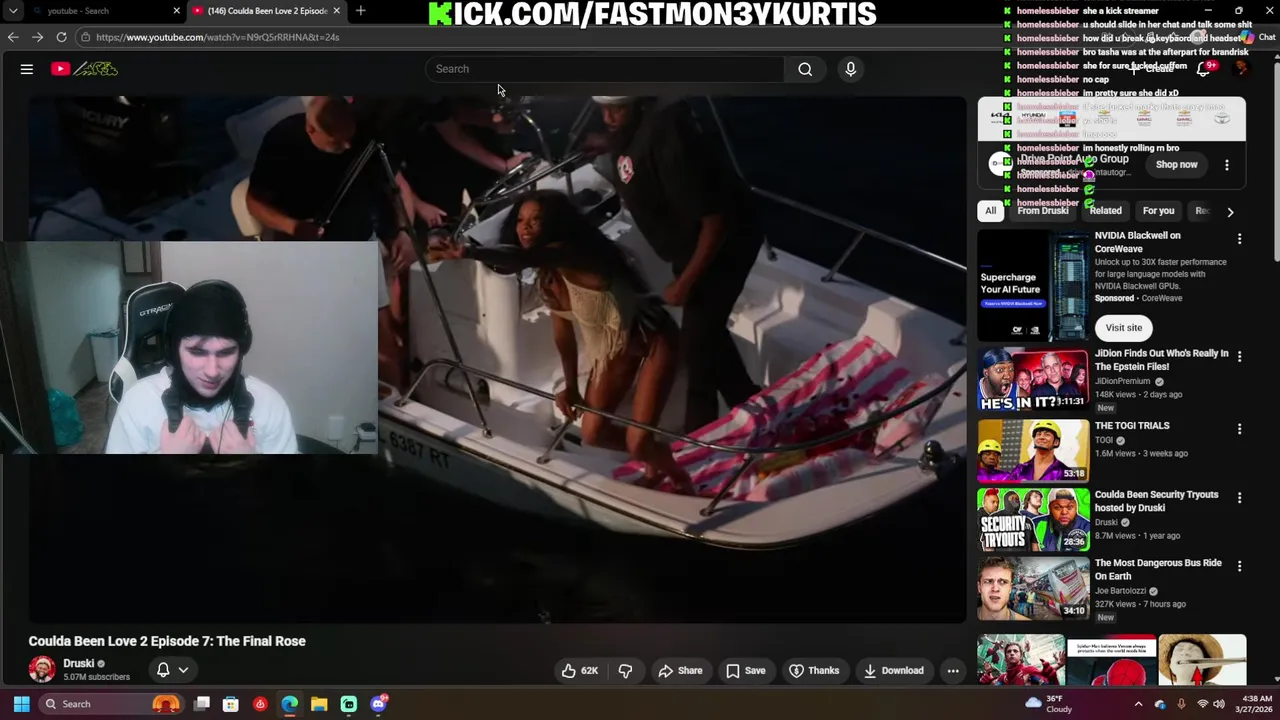Viewport: 1280px width, 720px height.
Task: Open a new browser tab
Action: point(360,11)
